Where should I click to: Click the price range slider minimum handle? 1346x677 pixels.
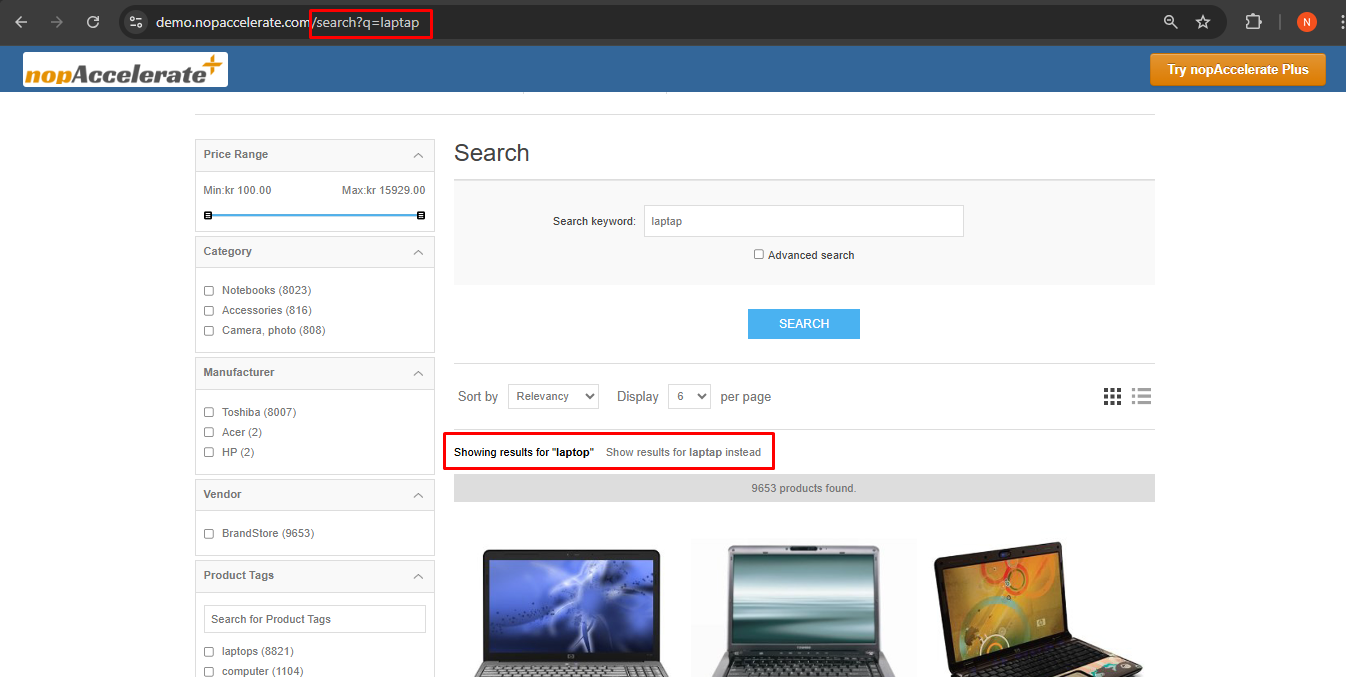coord(208,215)
